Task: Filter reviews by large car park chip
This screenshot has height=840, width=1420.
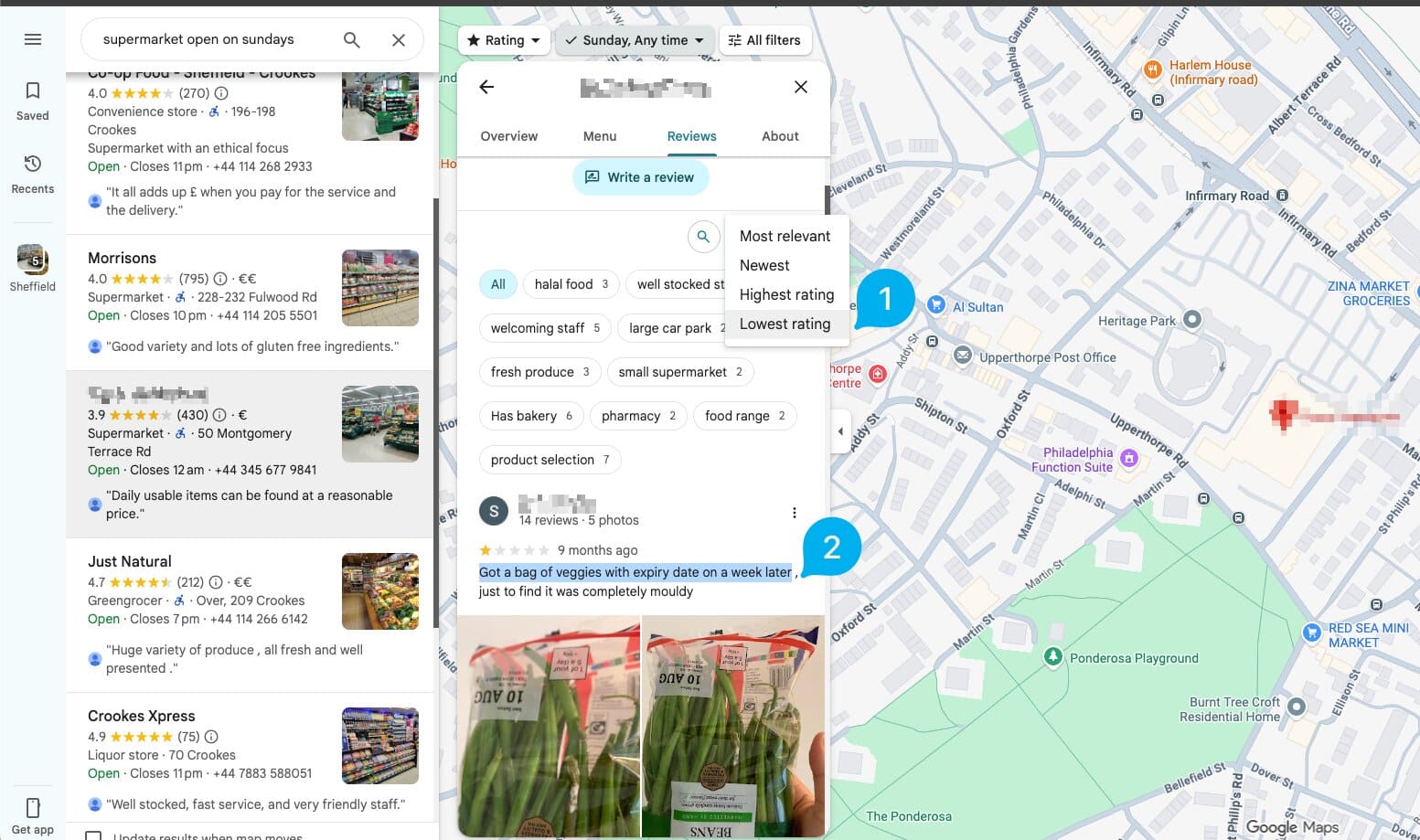Action: [x=672, y=328]
